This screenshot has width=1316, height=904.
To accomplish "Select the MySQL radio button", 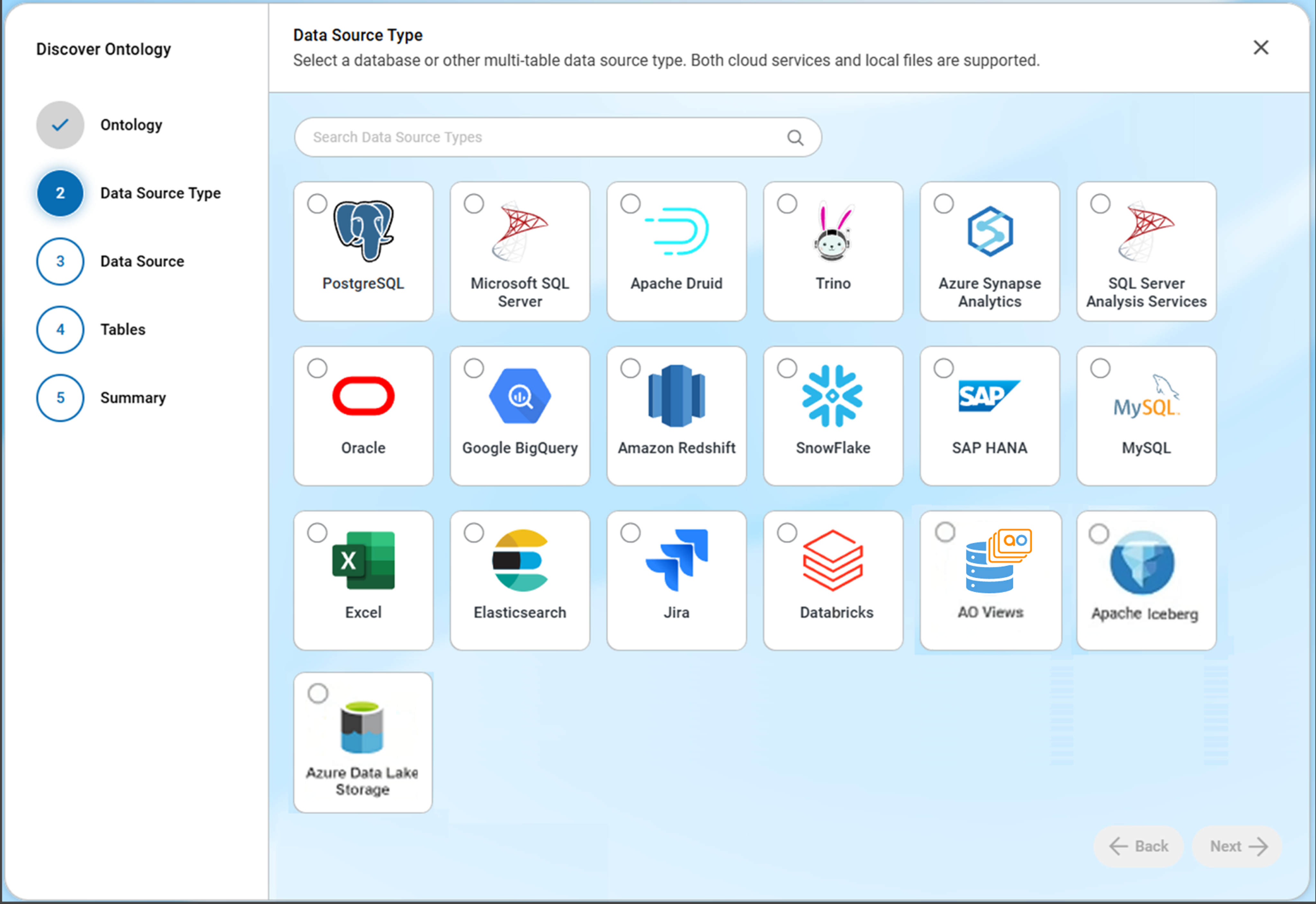I will (x=1100, y=368).
